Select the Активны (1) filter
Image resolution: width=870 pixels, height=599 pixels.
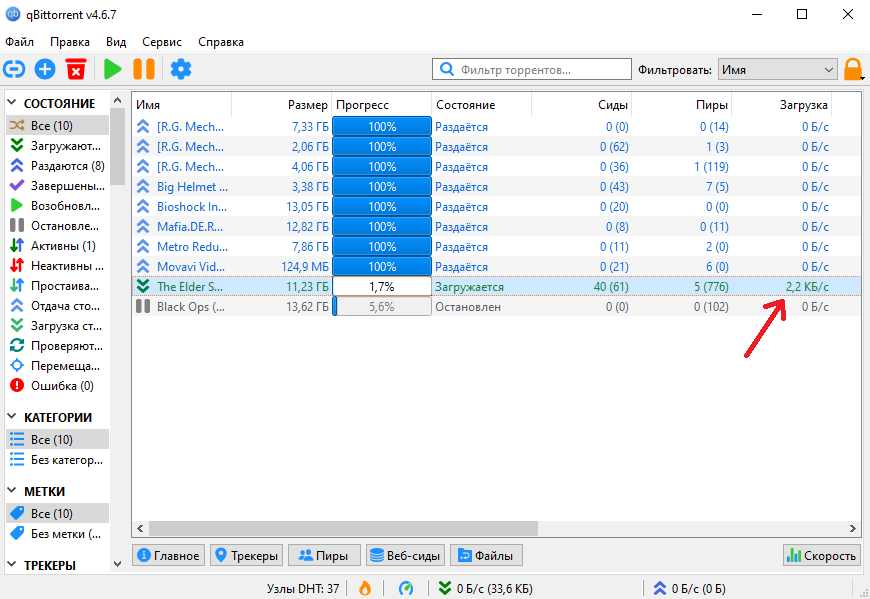click(58, 246)
